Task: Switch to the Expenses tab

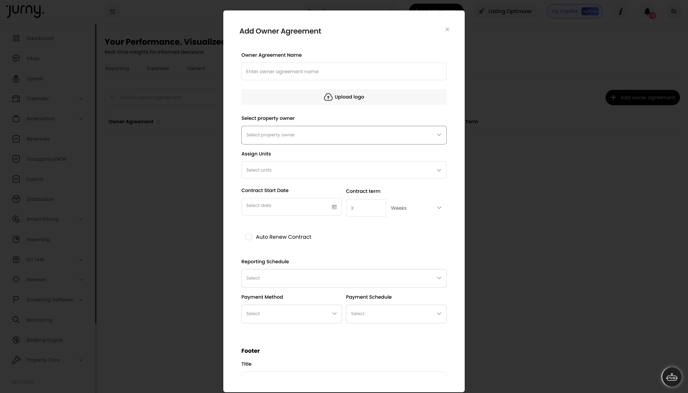Action: (158, 68)
